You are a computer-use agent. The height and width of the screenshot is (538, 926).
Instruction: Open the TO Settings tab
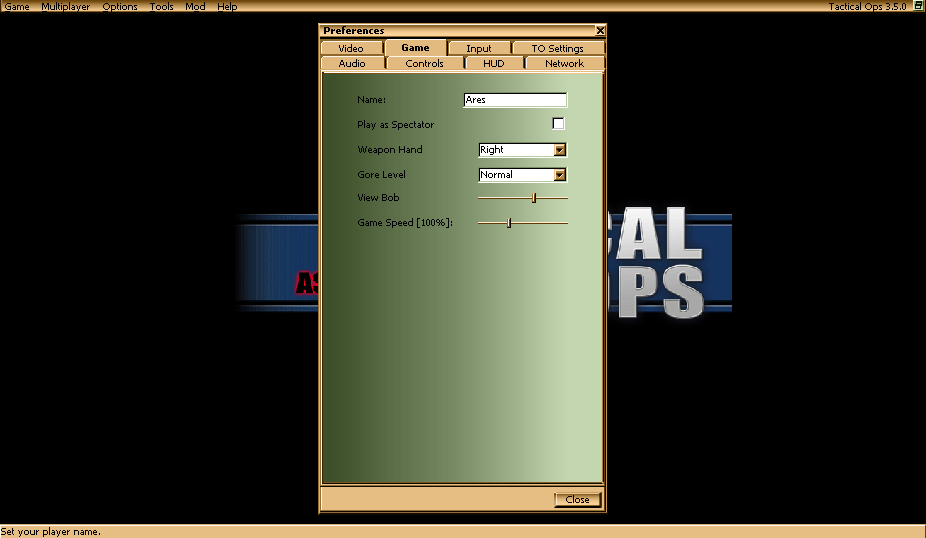[557, 48]
